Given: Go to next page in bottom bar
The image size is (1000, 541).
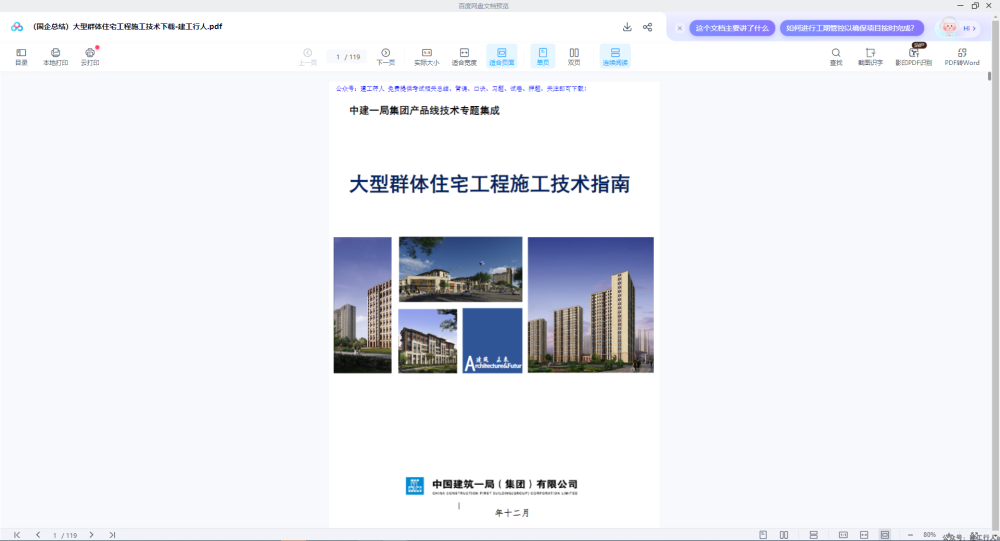Looking at the screenshot, I should click(91, 535).
